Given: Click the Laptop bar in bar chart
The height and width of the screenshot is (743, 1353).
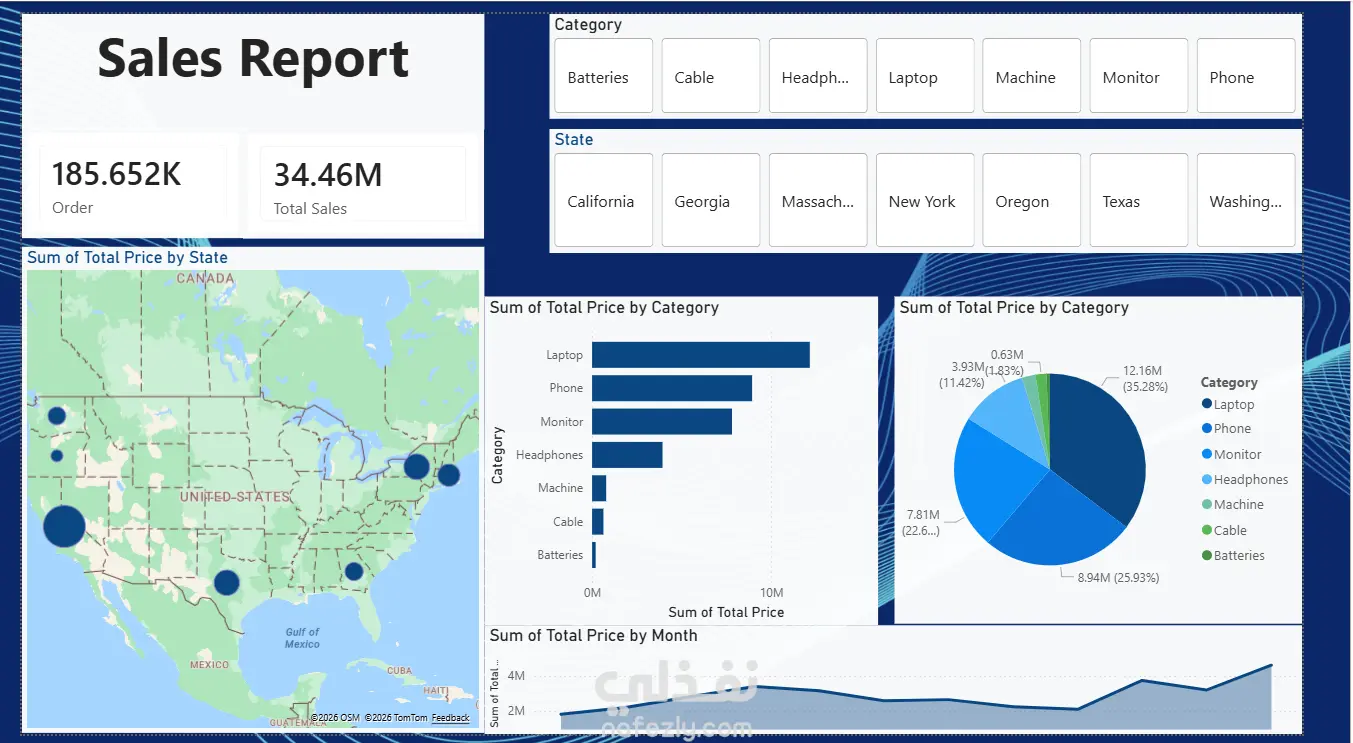Looking at the screenshot, I should pos(701,355).
